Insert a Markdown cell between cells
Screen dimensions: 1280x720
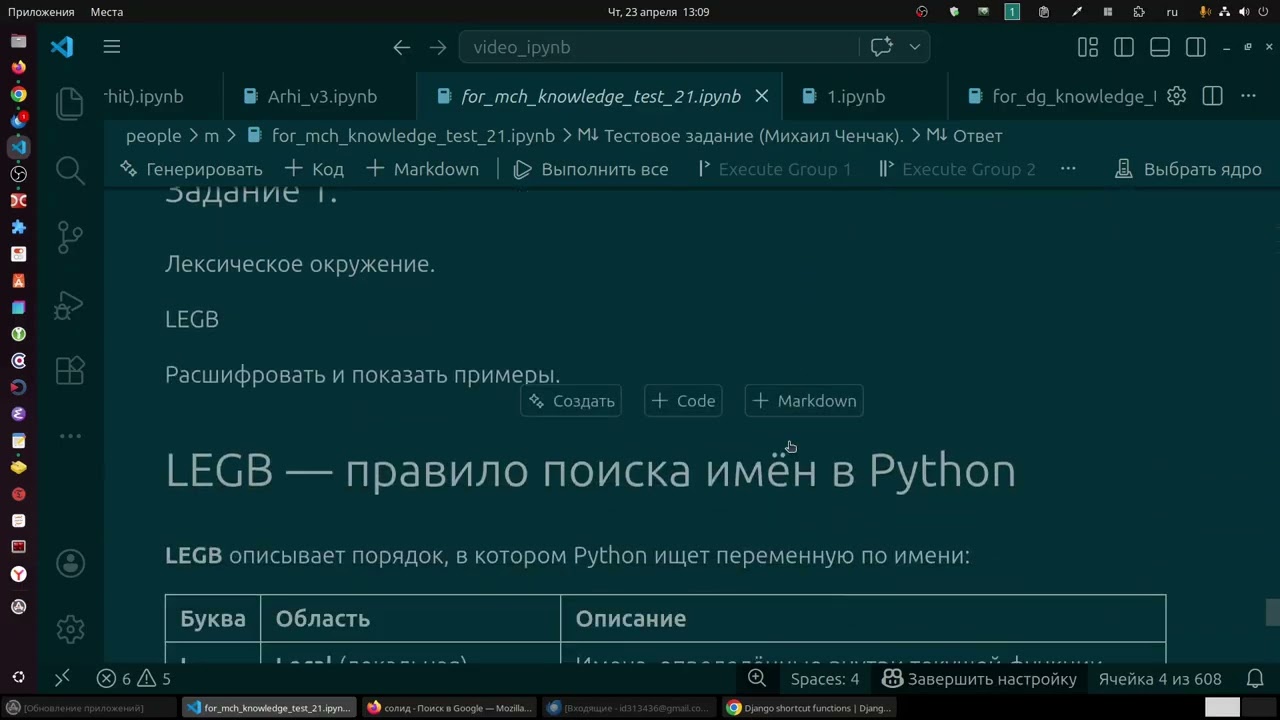[x=804, y=401]
